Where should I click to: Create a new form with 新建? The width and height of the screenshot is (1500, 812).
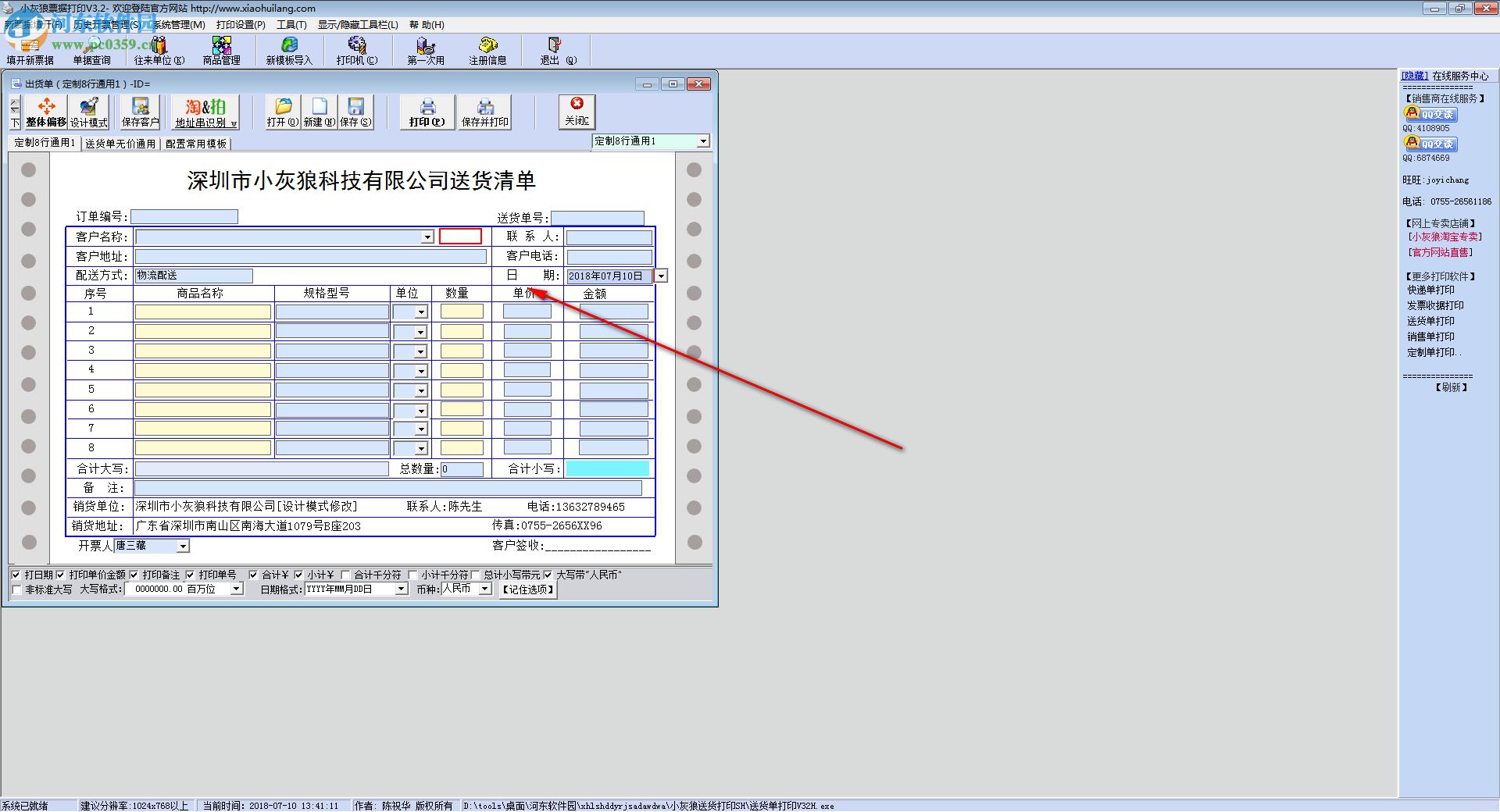[x=319, y=112]
